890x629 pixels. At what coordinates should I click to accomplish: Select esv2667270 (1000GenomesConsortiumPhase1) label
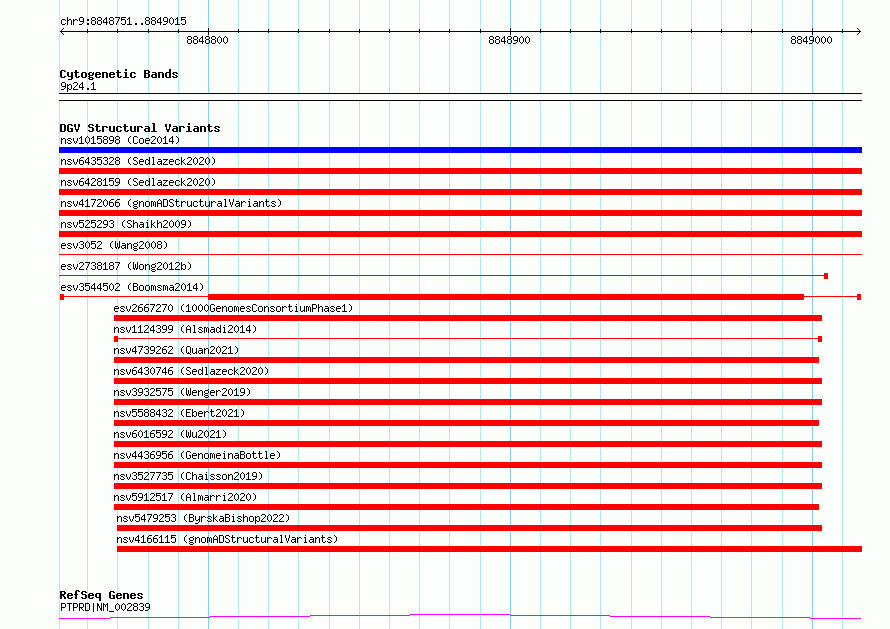pyautogui.click(x=233, y=308)
